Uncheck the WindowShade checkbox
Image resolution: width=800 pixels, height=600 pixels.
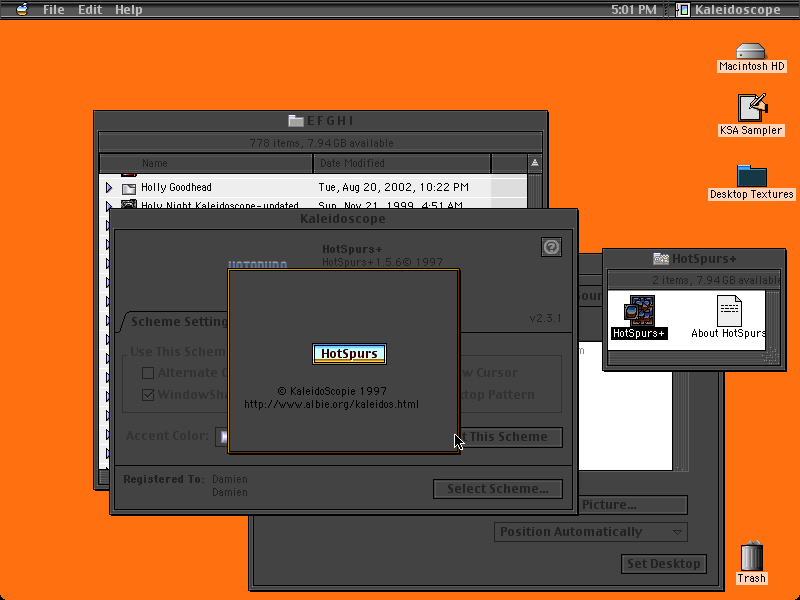[x=148, y=395]
